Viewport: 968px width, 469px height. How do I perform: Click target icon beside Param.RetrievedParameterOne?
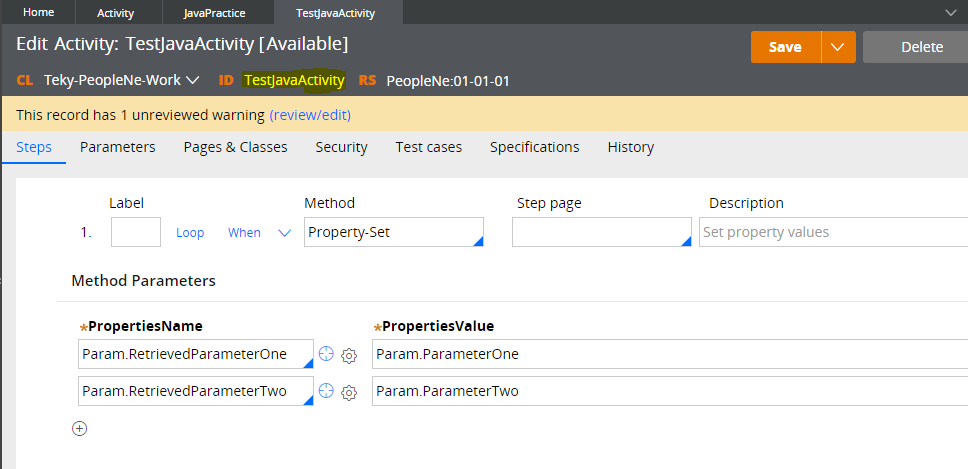pyautogui.click(x=326, y=354)
